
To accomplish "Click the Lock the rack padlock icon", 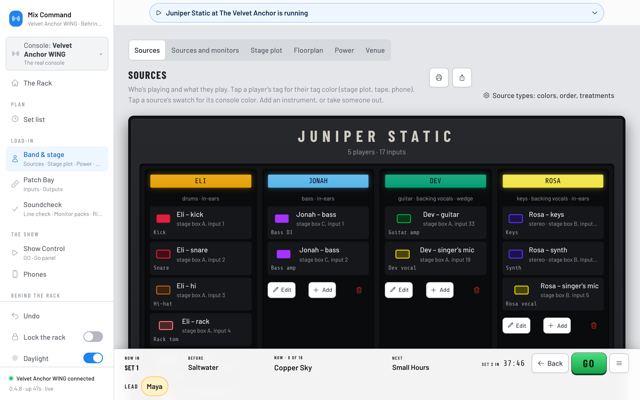I will [15, 337].
